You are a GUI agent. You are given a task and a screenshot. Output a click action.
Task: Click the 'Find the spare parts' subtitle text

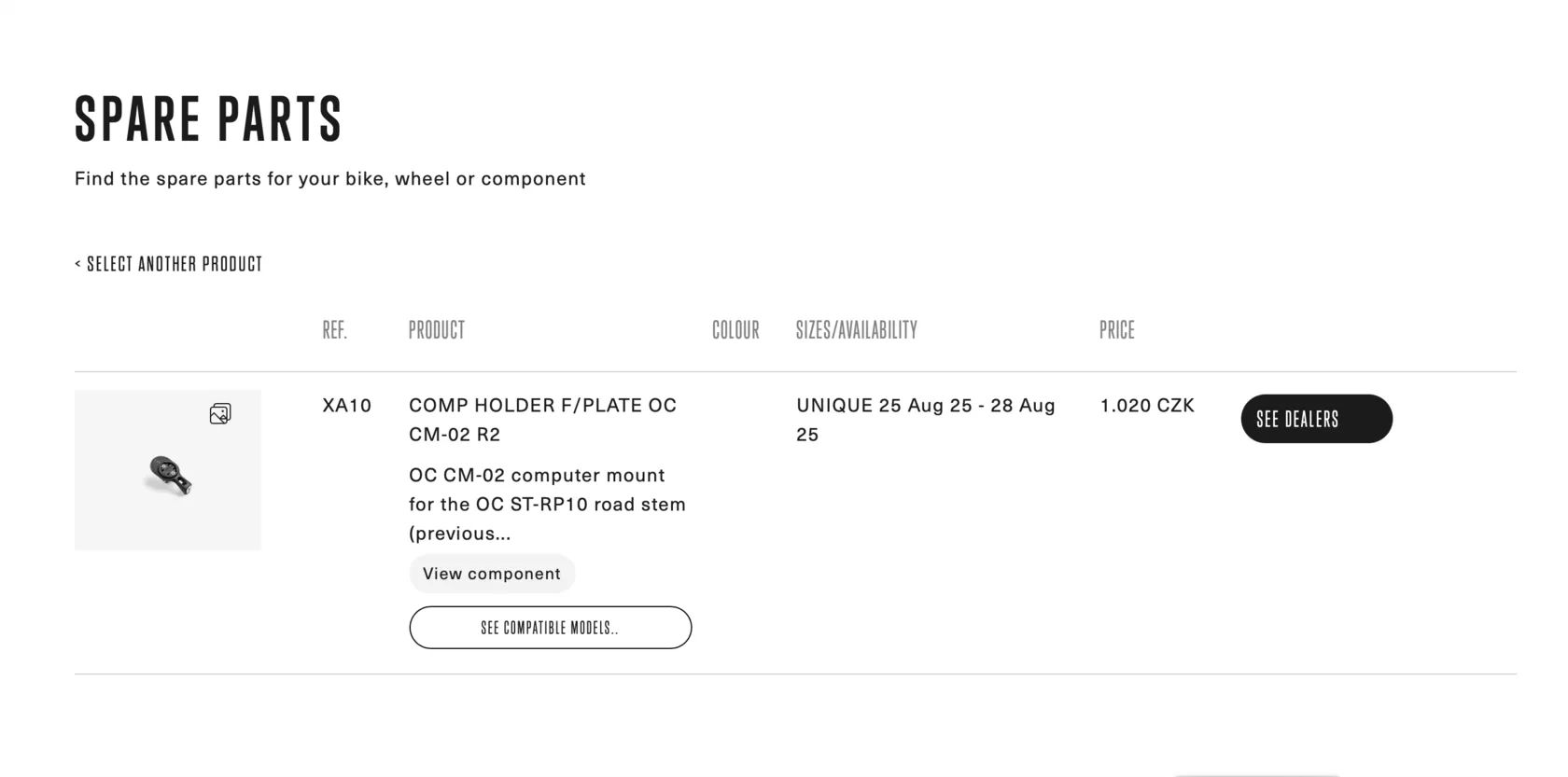coord(330,178)
